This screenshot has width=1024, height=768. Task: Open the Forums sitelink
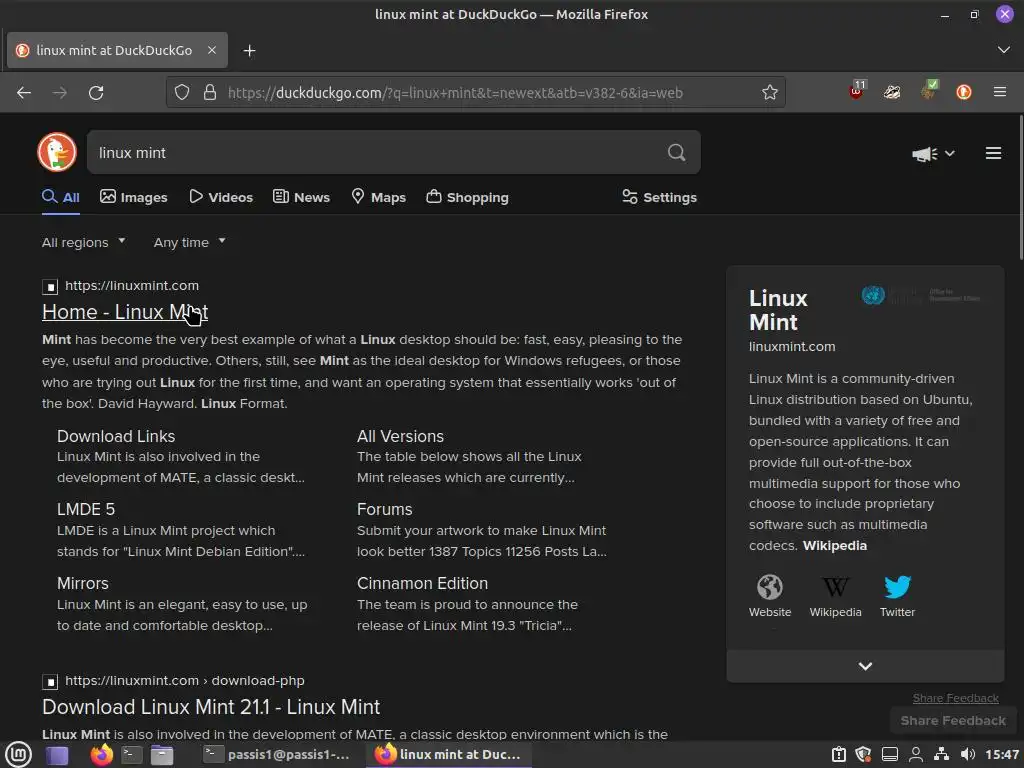[385, 509]
